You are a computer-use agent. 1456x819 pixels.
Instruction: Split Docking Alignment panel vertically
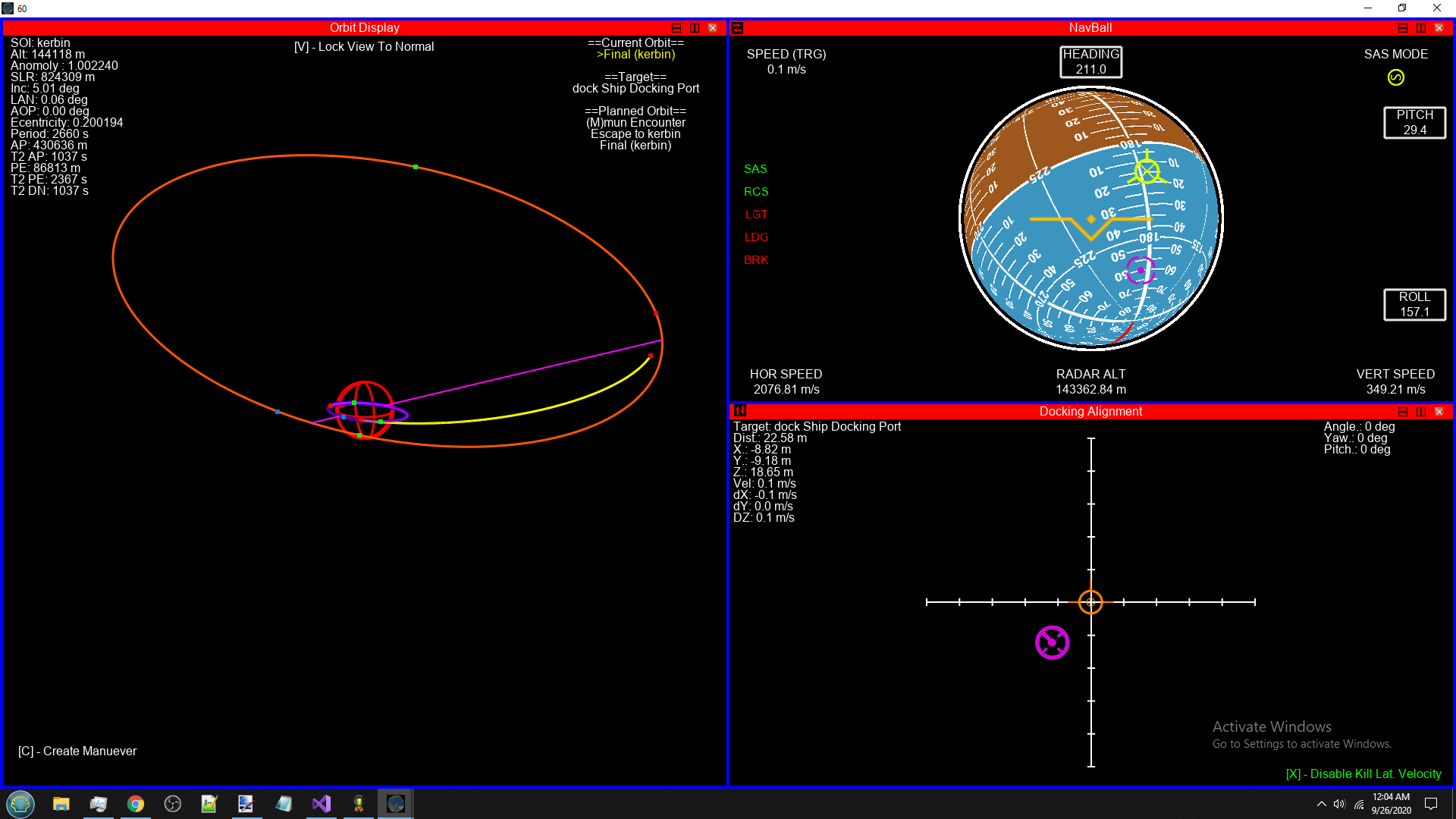(x=1420, y=412)
